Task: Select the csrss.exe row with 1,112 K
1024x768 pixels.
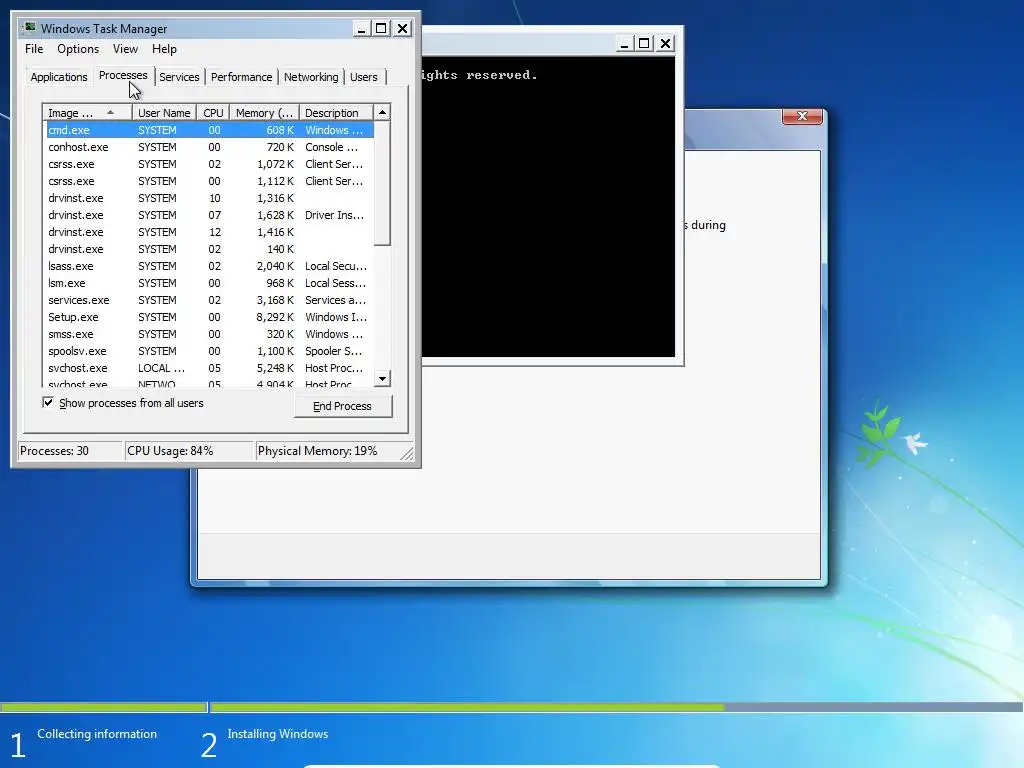Action: [x=210, y=181]
